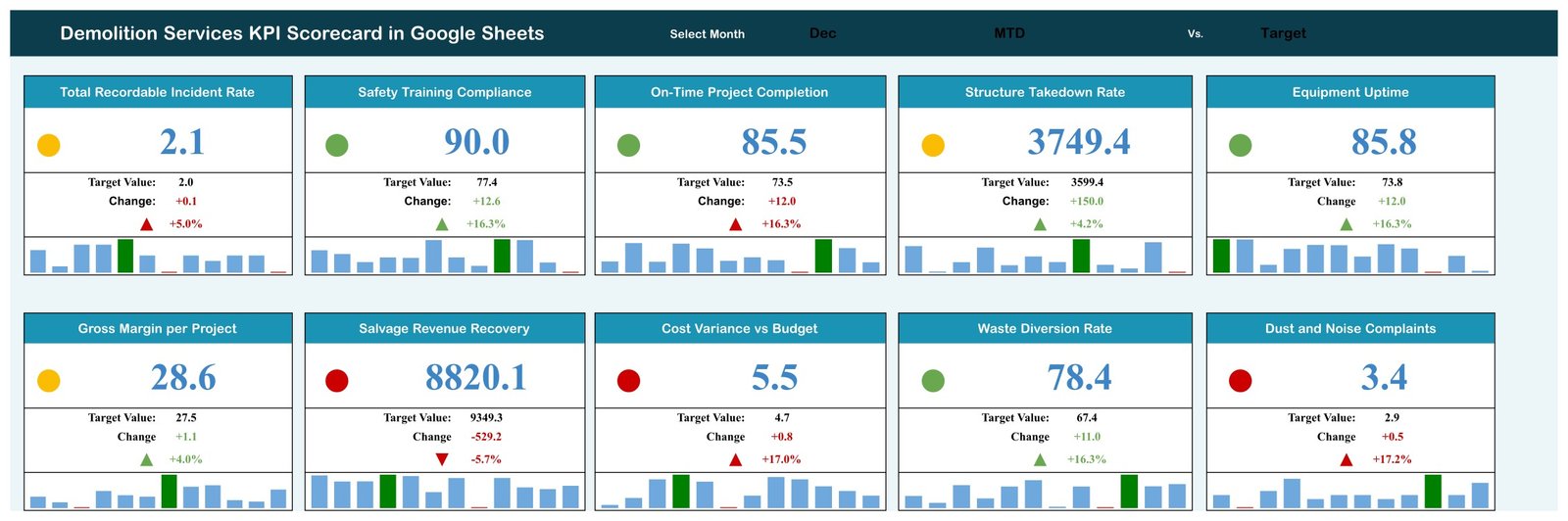Click the green up triangle beside +4.2%
1568x521 pixels.
click(1040, 224)
